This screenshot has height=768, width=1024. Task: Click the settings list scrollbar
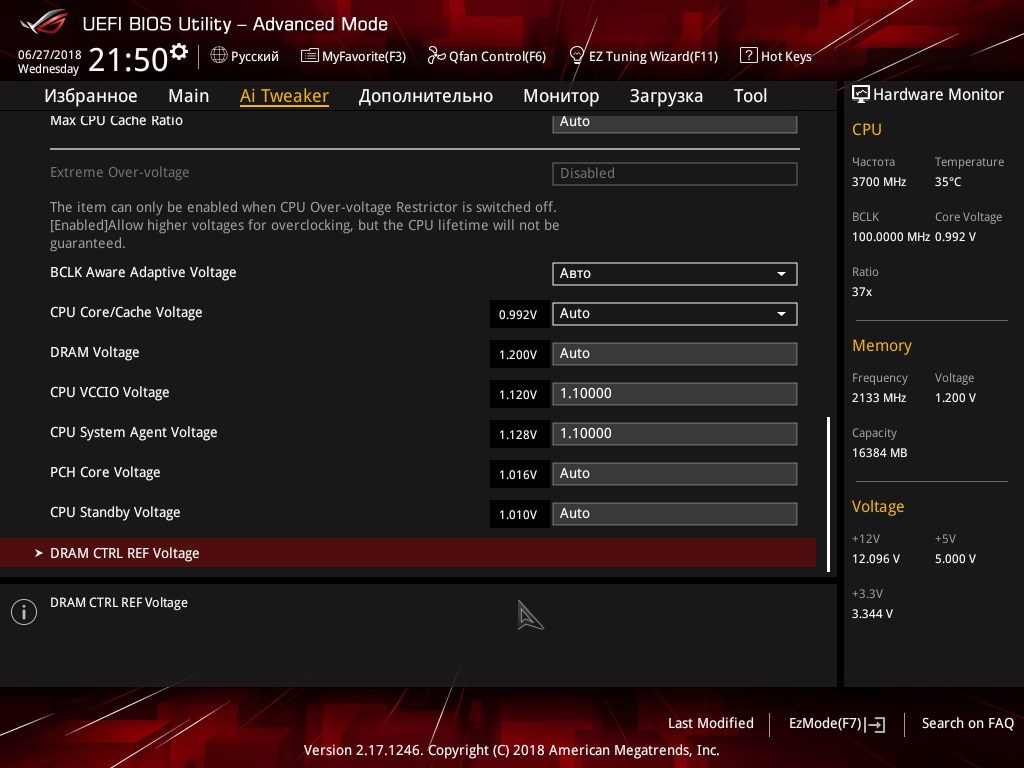[x=829, y=494]
